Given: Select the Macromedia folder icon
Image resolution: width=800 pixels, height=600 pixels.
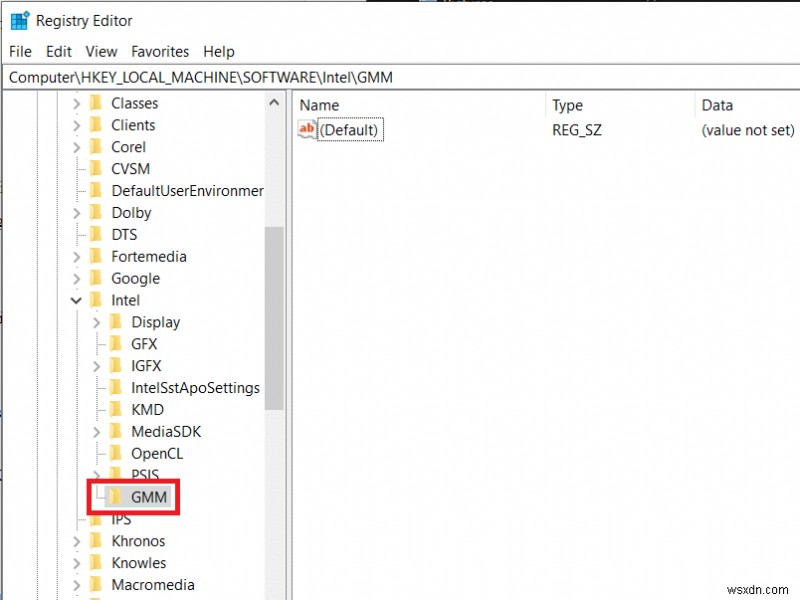Looking at the screenshot, I should click(95, 585).
